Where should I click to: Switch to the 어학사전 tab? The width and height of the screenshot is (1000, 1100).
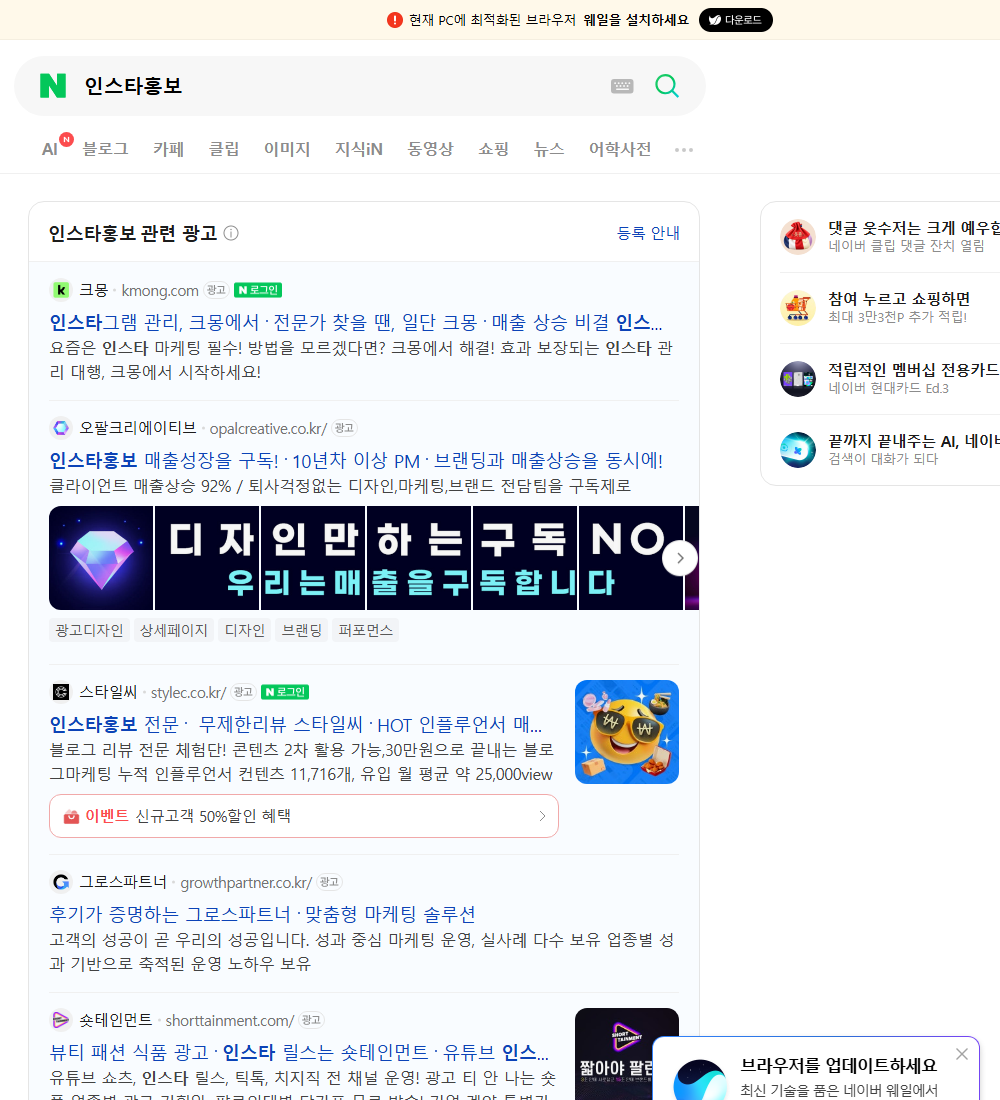(620, 149)
